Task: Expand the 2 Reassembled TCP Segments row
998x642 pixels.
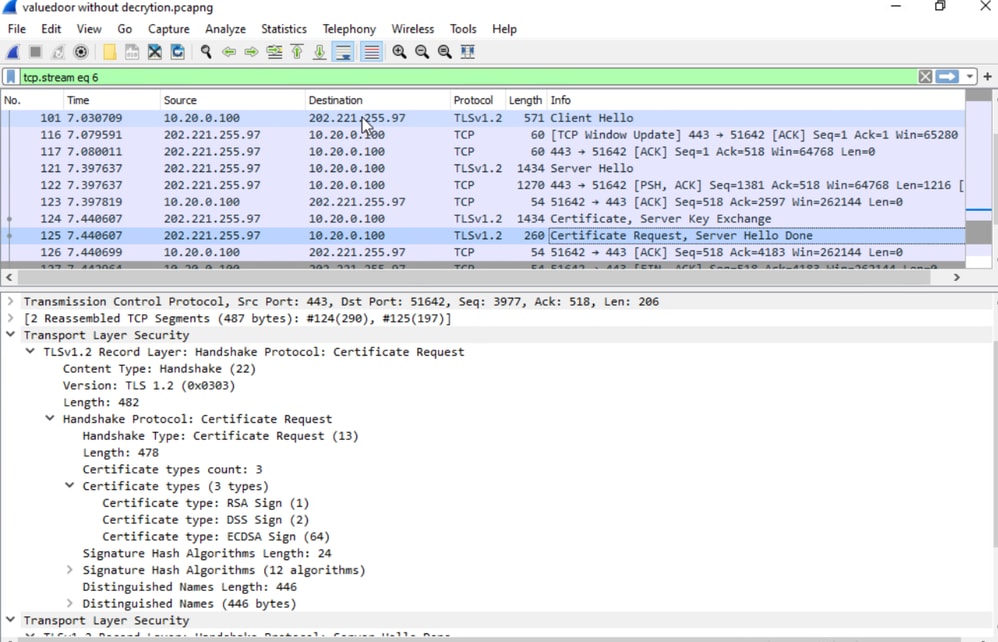Action: click(x=10, y=318)
